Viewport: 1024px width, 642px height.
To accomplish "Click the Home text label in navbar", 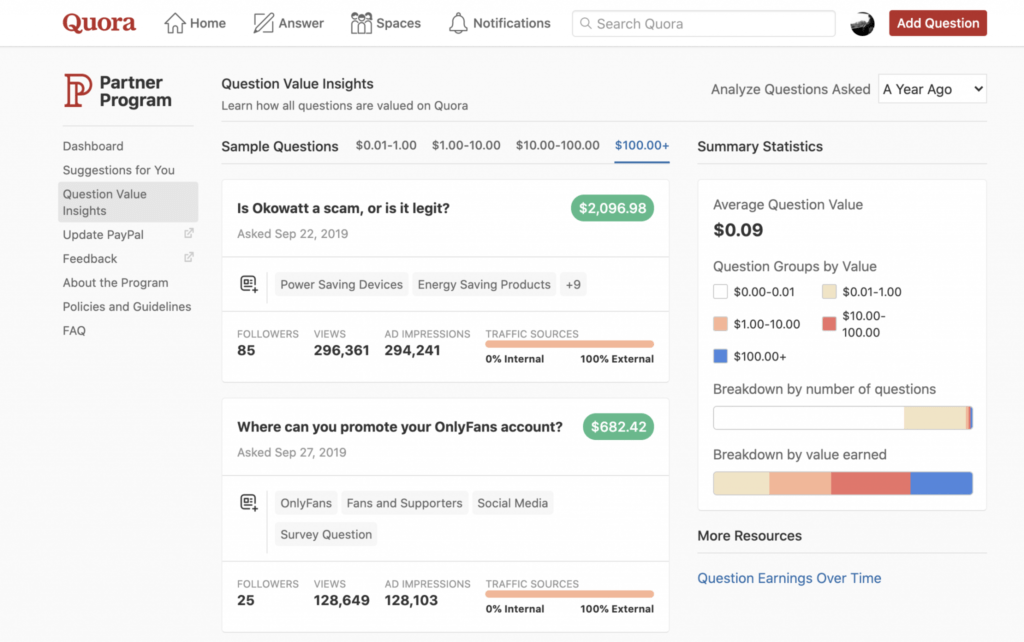I will 208,23.
